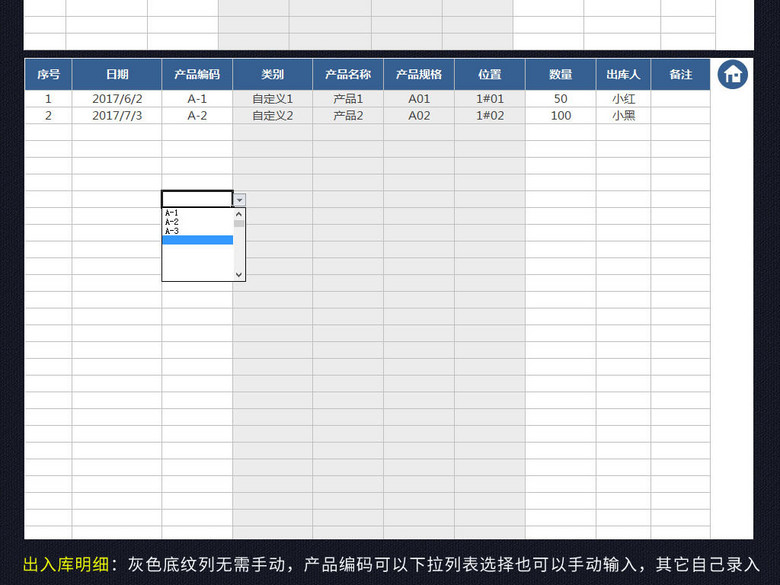Click the dropdown list scroll up arrow
This screenshot has height=585, width=780.
pos(239,213)
